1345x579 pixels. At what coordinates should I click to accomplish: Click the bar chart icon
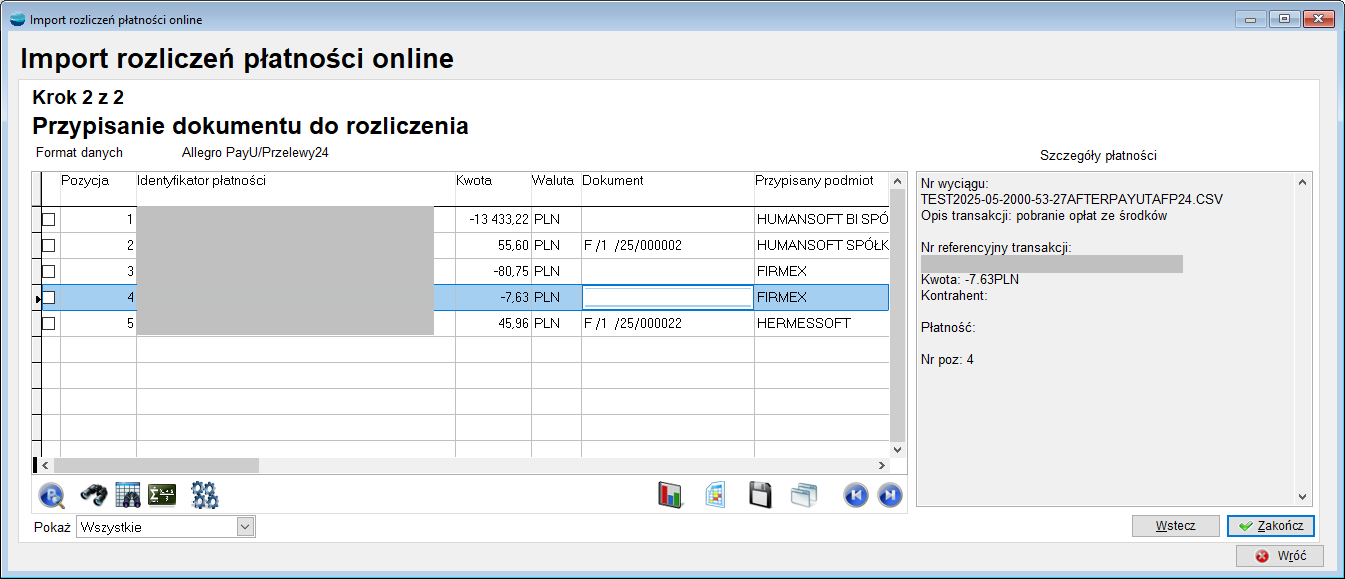point(669,495)
